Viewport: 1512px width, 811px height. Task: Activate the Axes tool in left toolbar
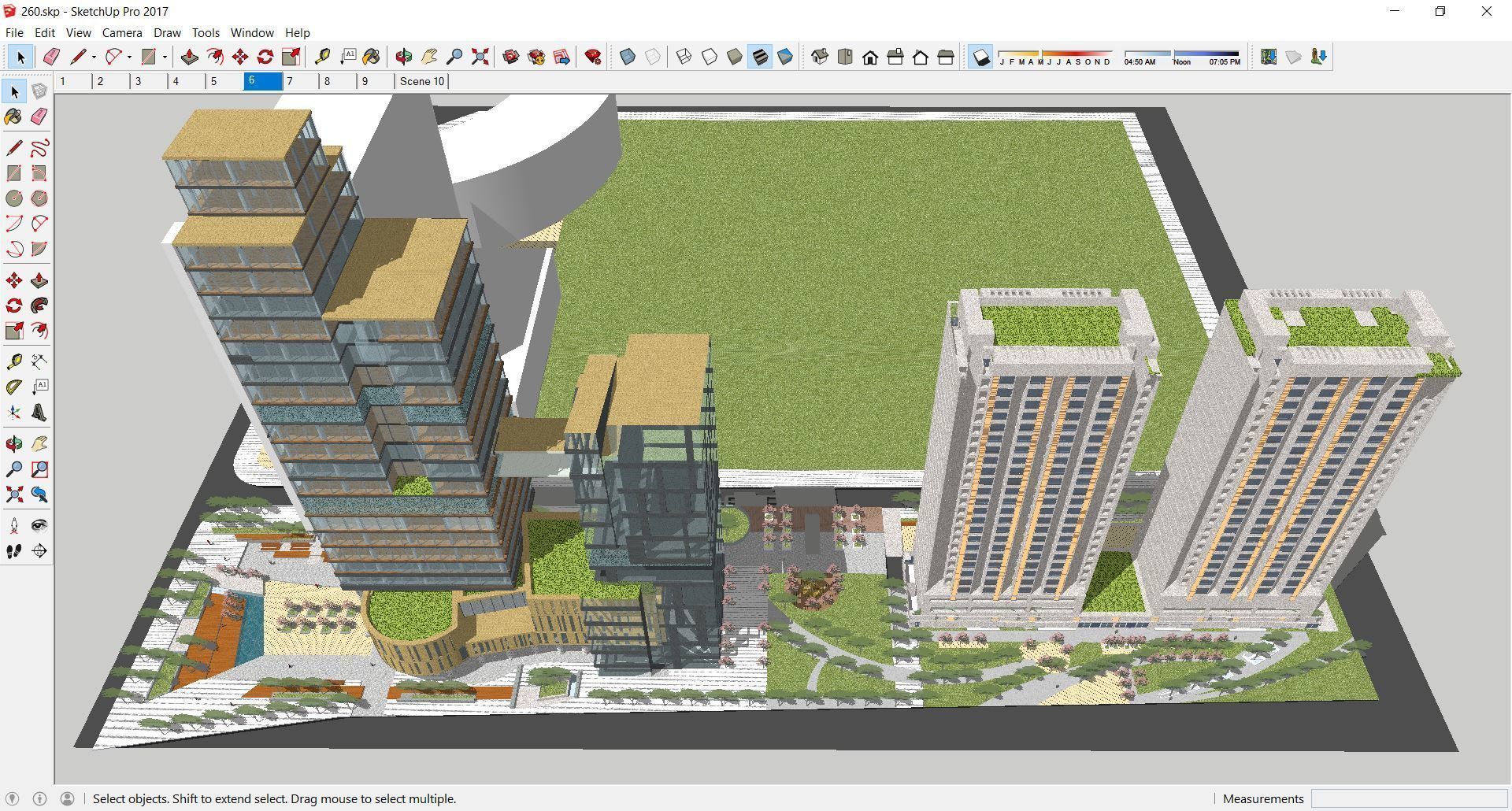[x=14, y=413]
